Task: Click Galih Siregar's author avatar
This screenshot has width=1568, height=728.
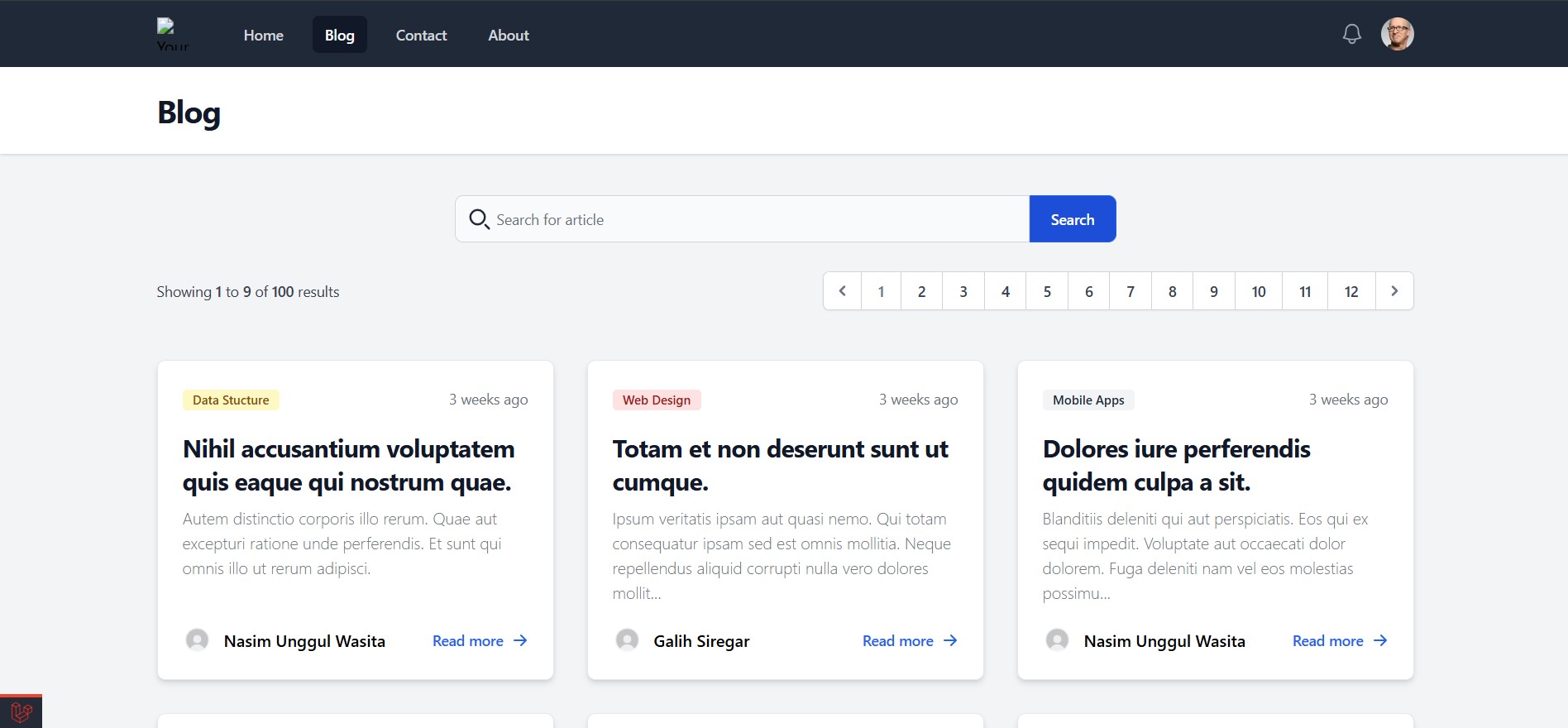Action: 627,640
